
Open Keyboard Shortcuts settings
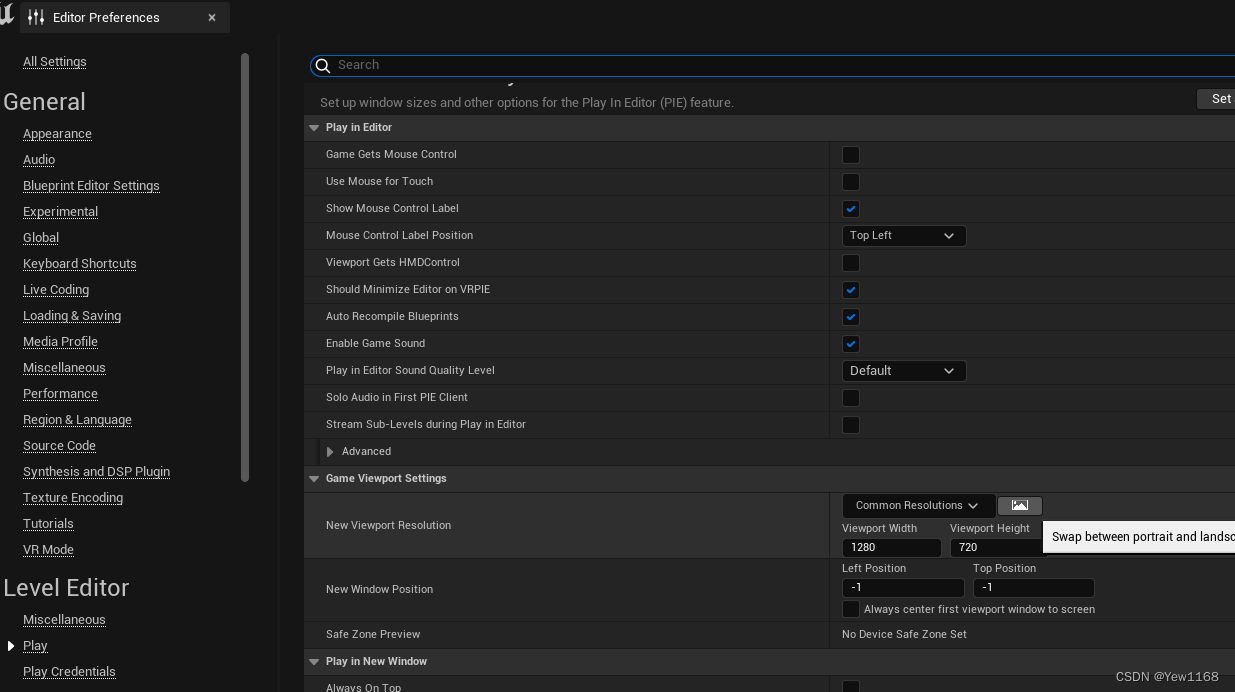[x=80, y=264]
